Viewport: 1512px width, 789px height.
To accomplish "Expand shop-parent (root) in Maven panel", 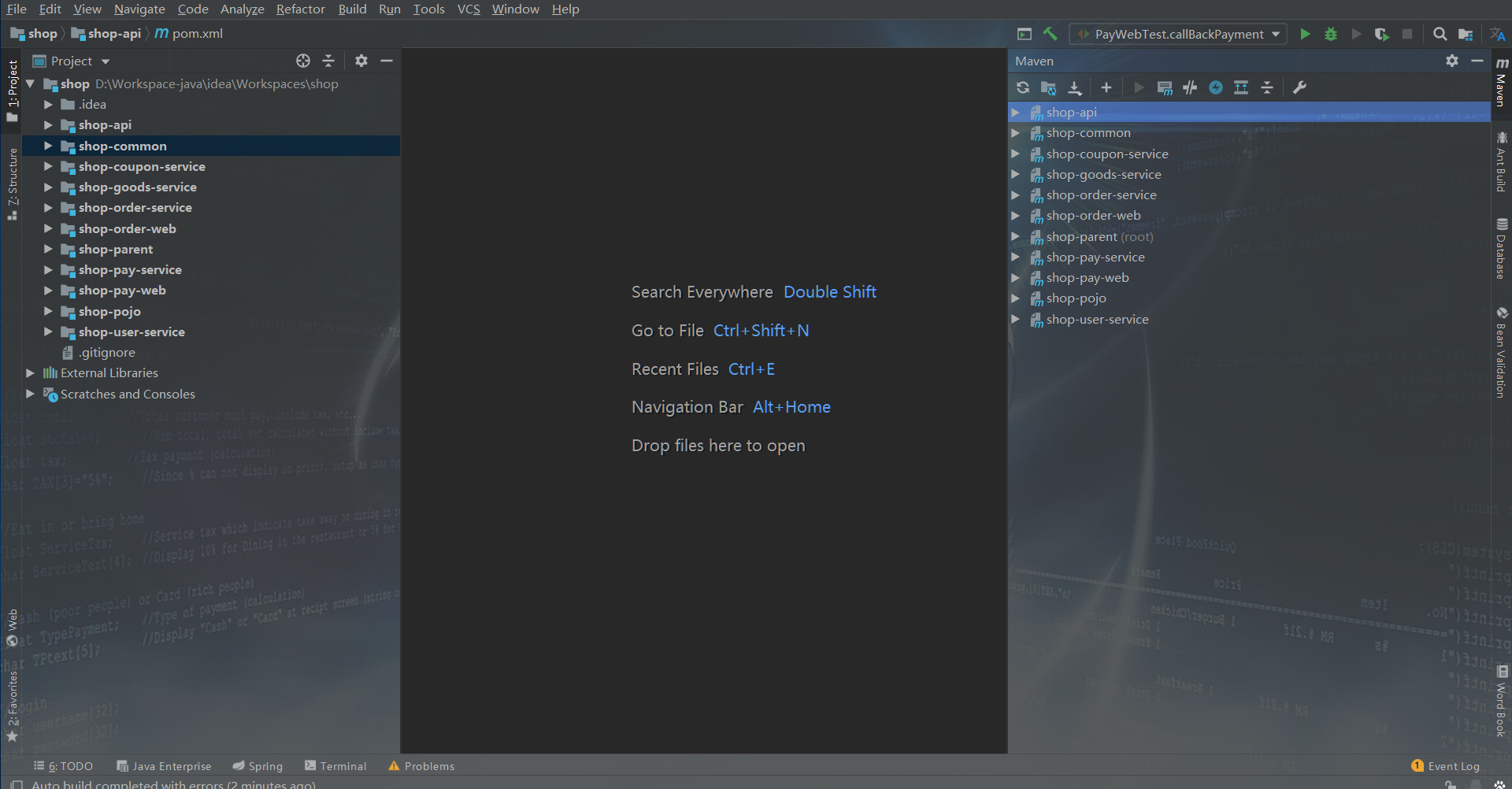I will 1016,236.
